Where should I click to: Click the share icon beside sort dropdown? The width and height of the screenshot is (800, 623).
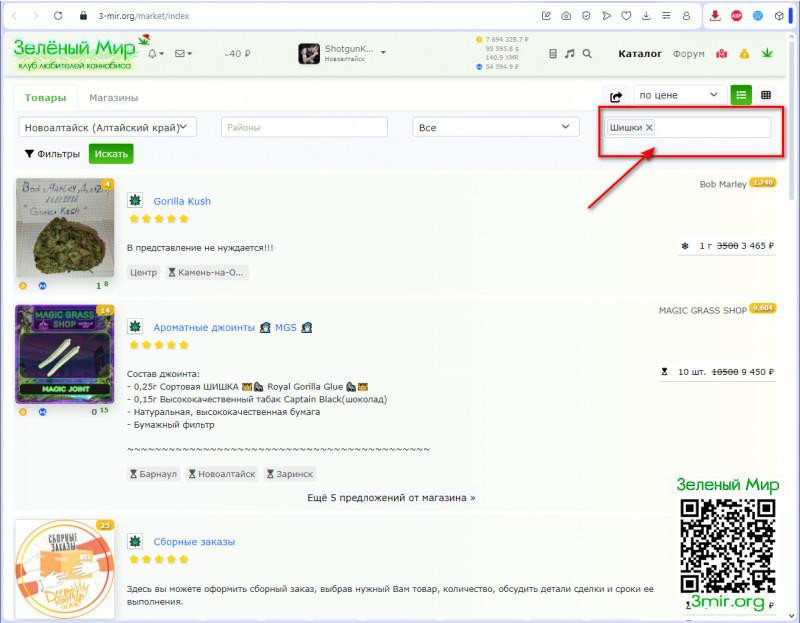616,96
